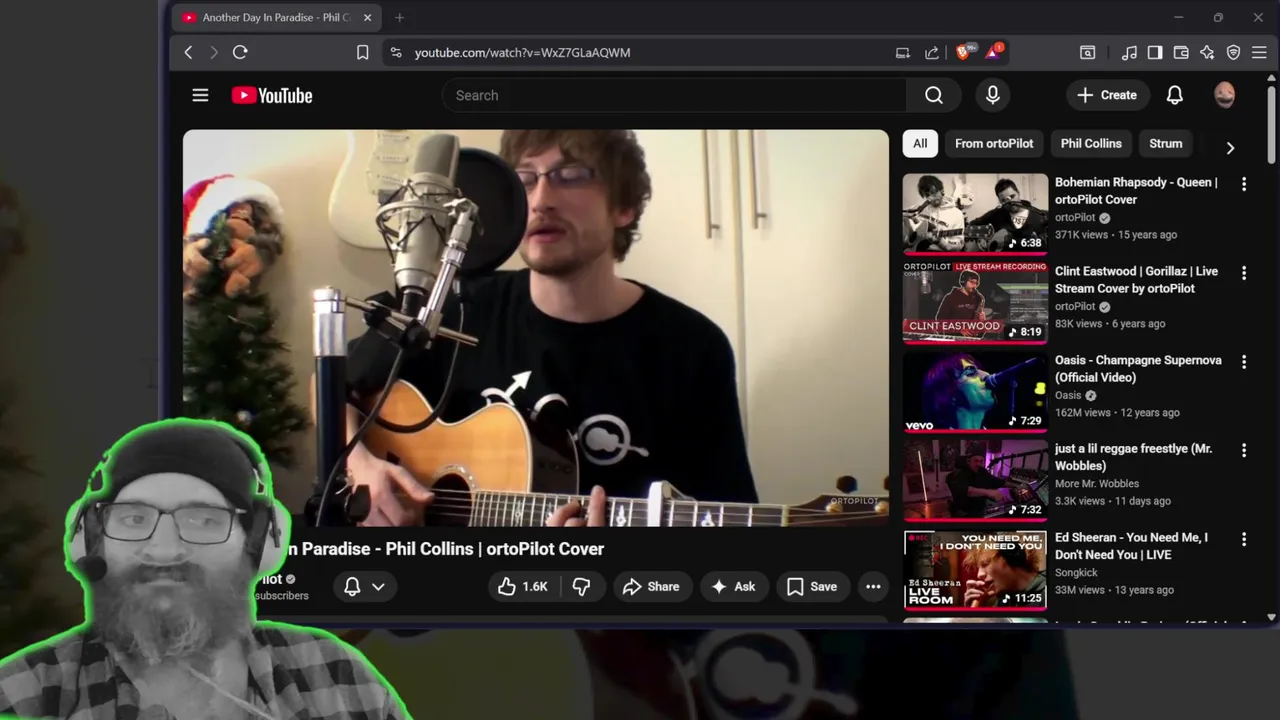Go back with the browser back arrow

point(188,52)
